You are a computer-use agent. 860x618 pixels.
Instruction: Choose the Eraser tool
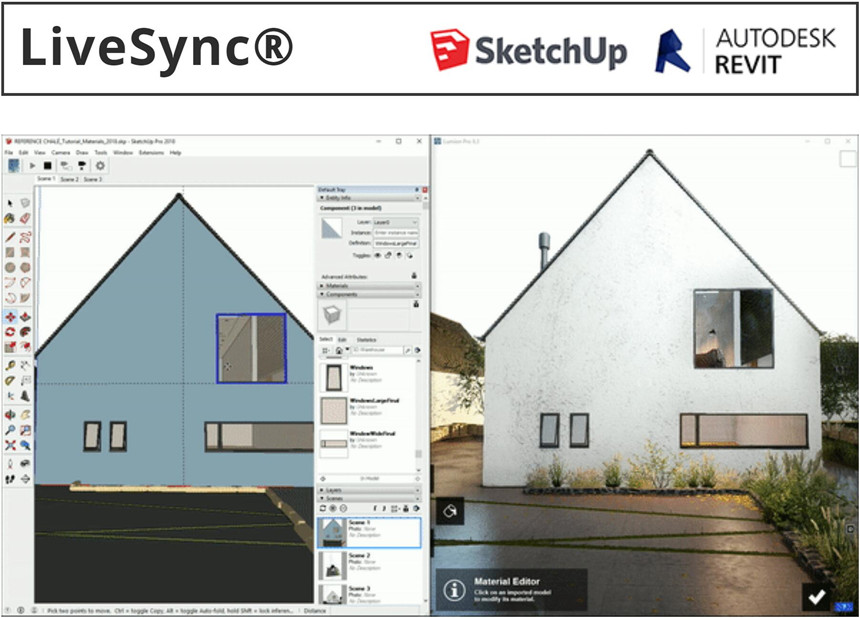(x=25, y=218)
